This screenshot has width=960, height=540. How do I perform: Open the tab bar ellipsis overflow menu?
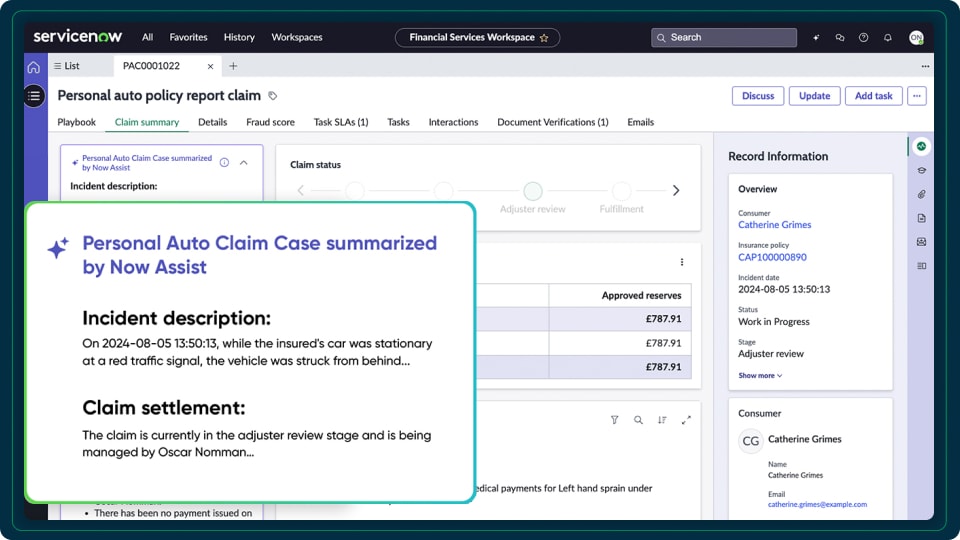925,66
